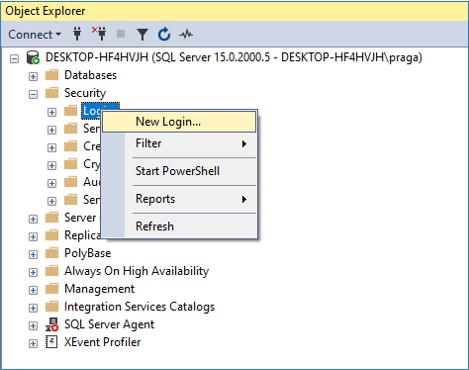Select Integration Services Catalogs tree item

point(139,307)
